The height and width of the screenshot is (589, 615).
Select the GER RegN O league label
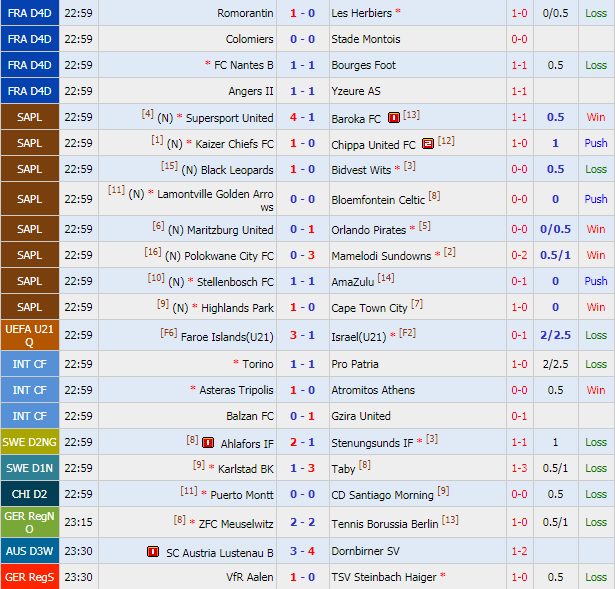30,522
